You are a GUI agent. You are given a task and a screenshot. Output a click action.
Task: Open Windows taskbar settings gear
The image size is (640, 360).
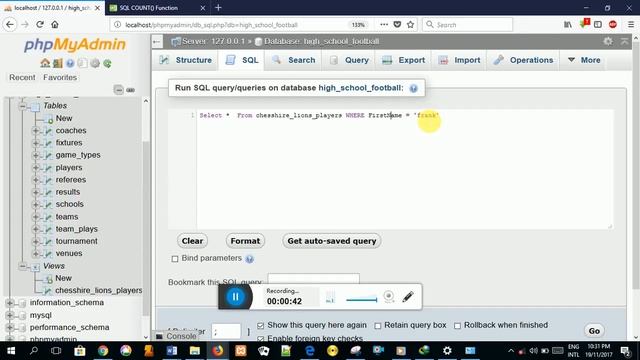coord(447,351)
